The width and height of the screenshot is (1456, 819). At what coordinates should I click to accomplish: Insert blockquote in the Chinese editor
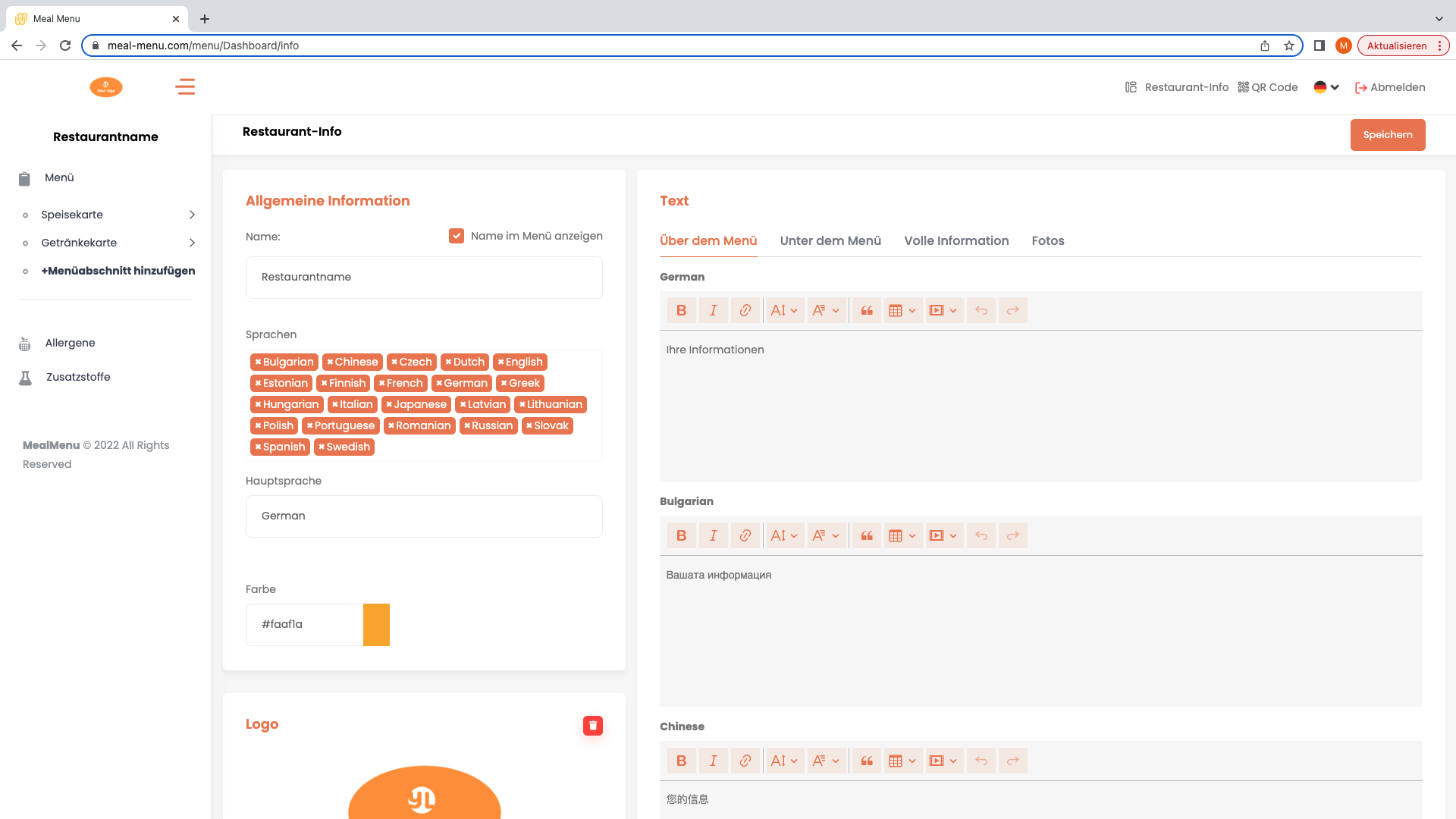(867, 761)
